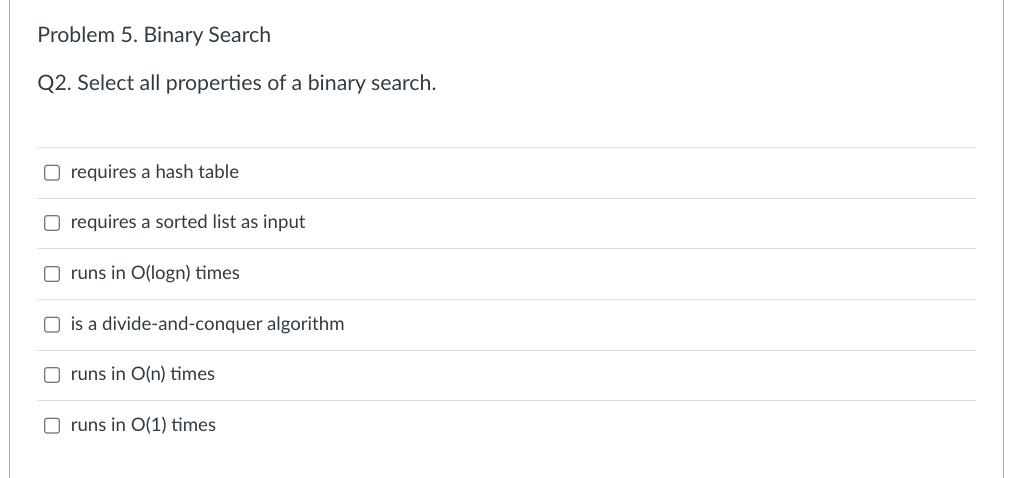Image resolution: width=1012 pixels, height=478 pixels.
Task: Enable the 'runs in O(logn) times' checkbox
Action: (x=51, y=273)
